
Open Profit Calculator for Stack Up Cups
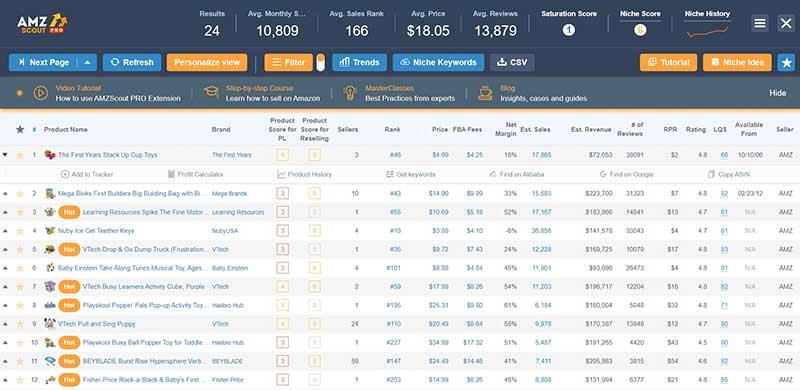pos(195,175)
